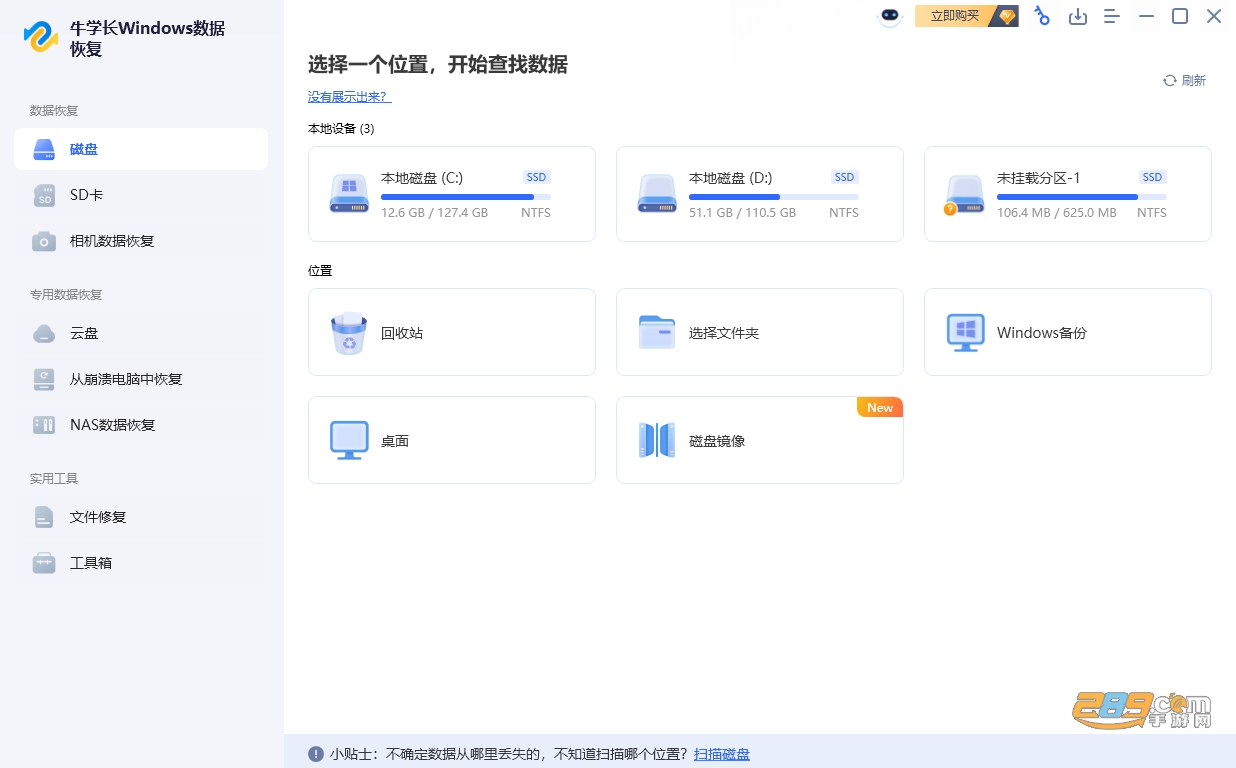
Task: Click the key registration icon
Action: tap(1042, 16)
